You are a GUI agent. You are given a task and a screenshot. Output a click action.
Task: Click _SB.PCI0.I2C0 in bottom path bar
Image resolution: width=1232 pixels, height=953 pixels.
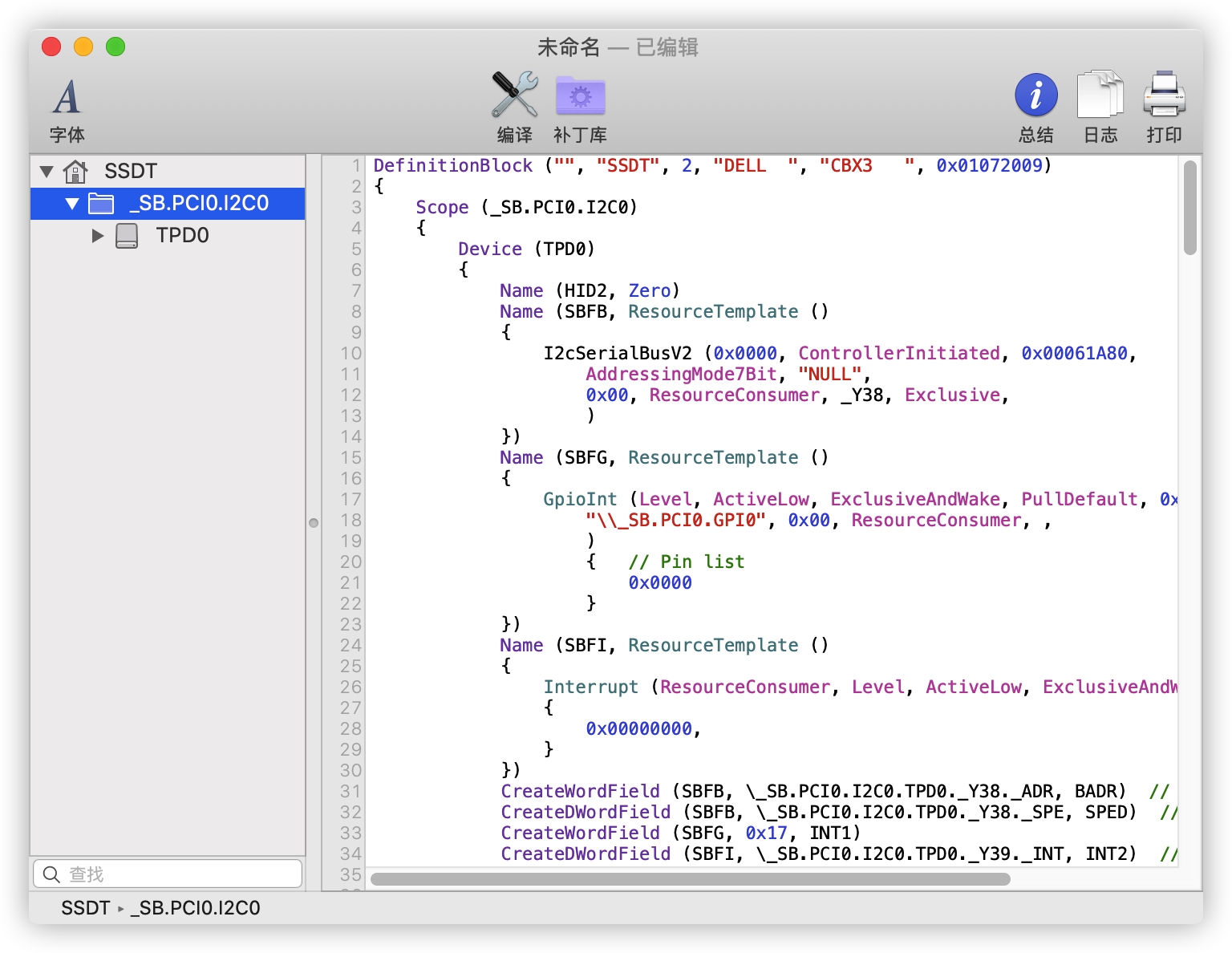pyautogui.click(x=196, y=908)
